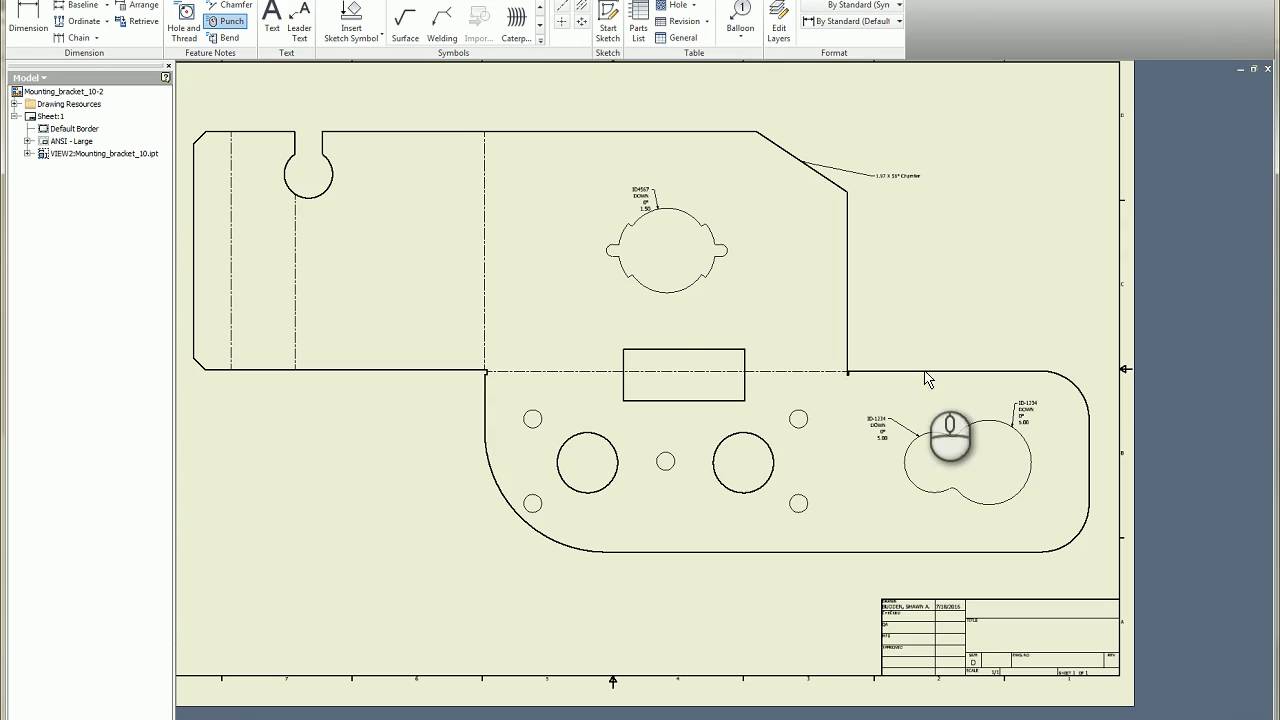
Task: Select the Chamfer note tool
Action: click(x=226, y=4)
